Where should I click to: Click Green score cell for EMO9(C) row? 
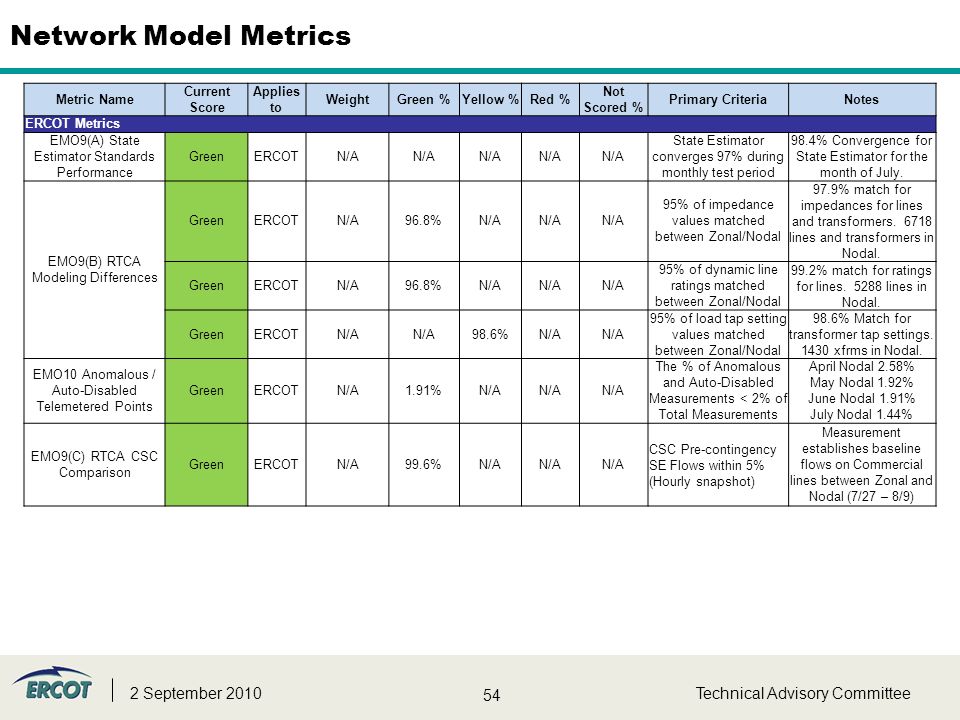coord(206,465)
